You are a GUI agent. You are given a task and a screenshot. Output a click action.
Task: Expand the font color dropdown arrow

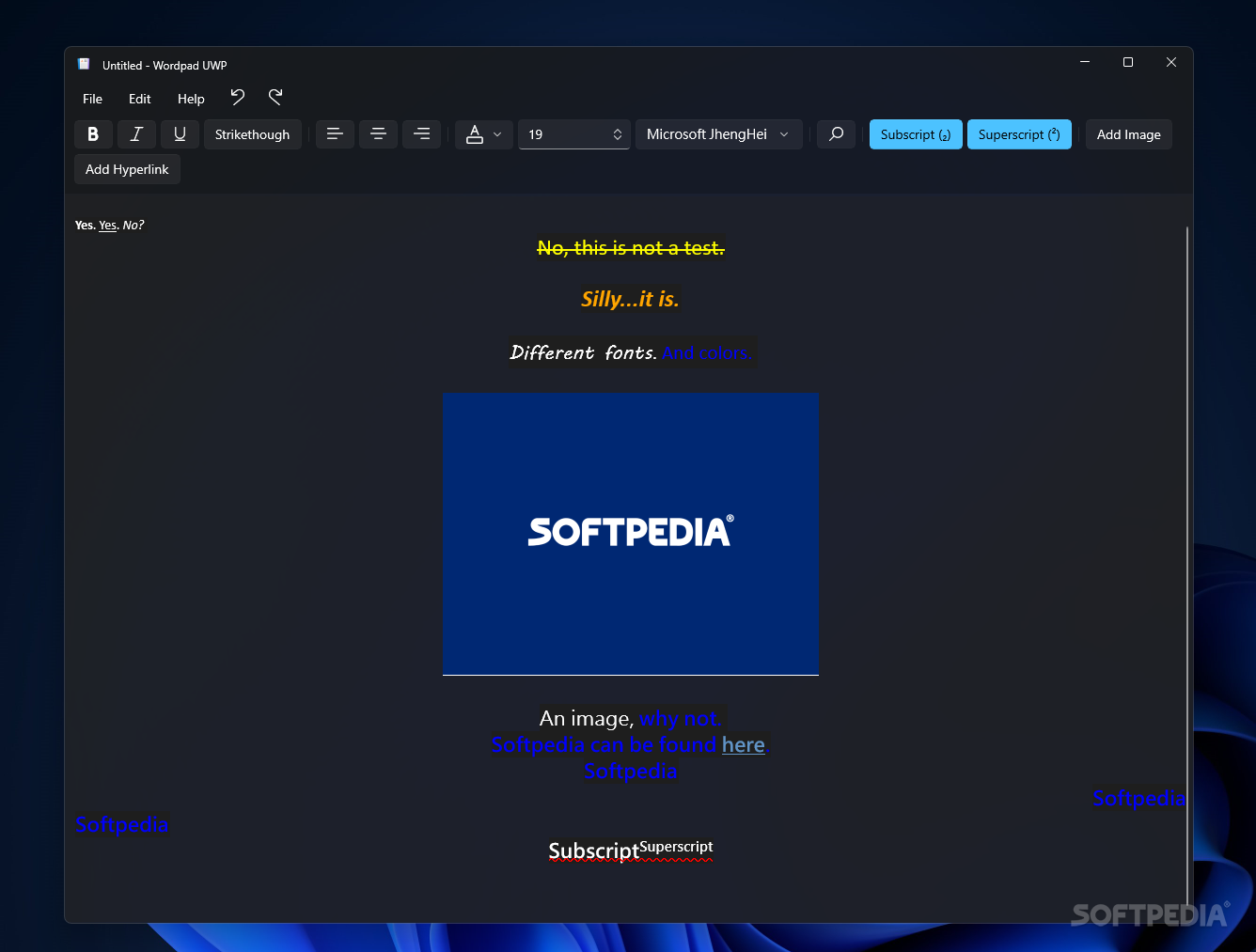click(498, 134)
